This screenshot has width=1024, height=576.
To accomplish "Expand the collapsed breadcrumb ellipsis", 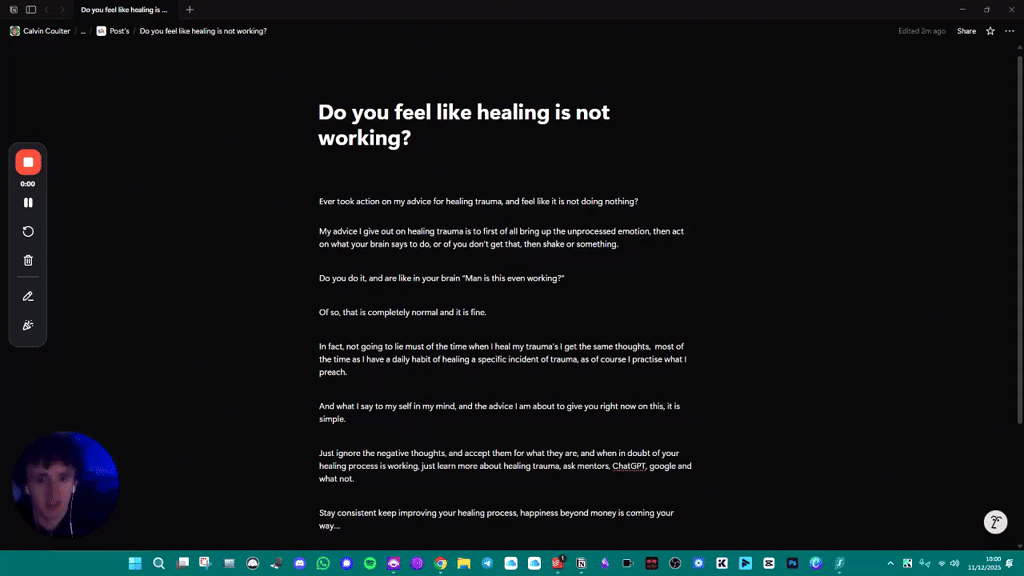I will [x=83, y=31].
